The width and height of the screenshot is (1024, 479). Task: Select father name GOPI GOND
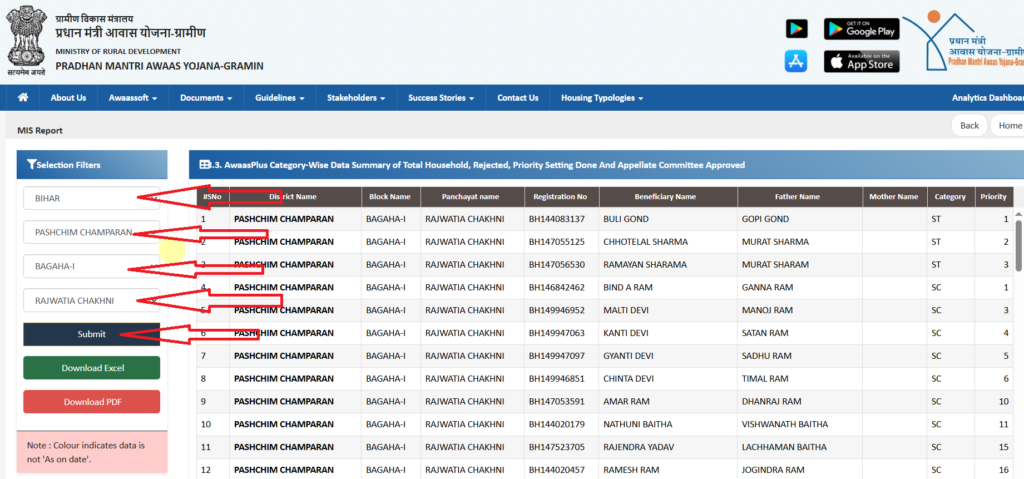765,219
